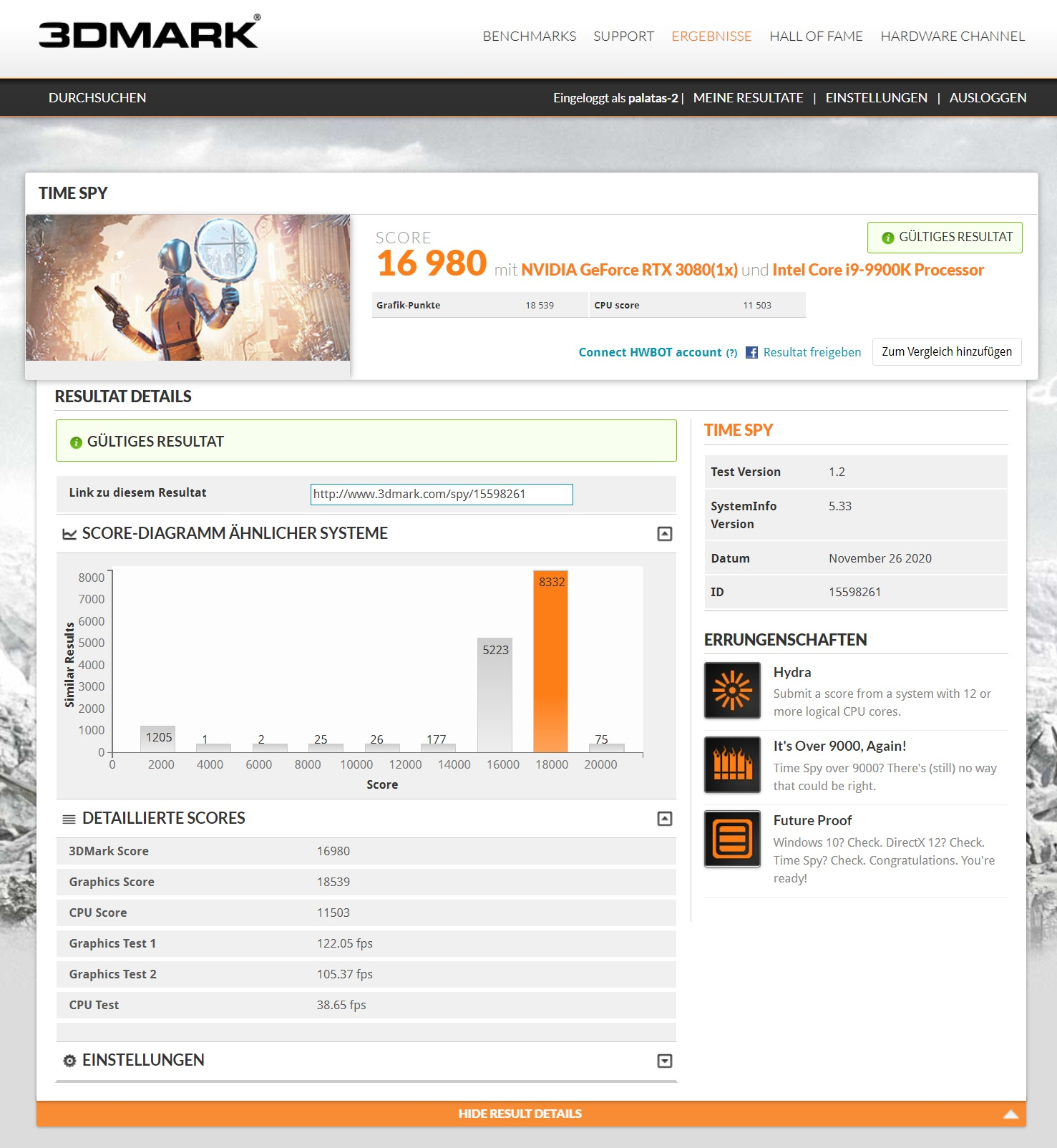Click the CPU score 11 503 cell

click(x=698, y=305)
